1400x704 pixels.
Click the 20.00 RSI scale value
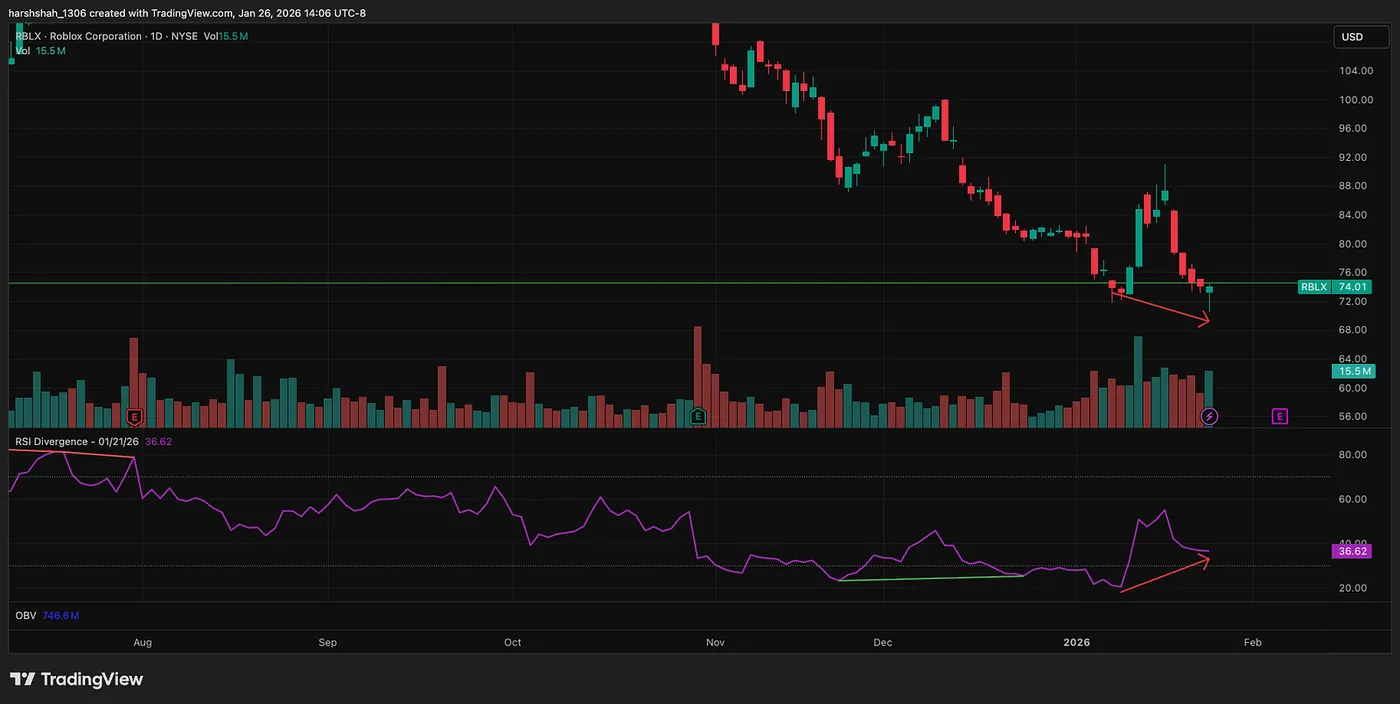1353,588
